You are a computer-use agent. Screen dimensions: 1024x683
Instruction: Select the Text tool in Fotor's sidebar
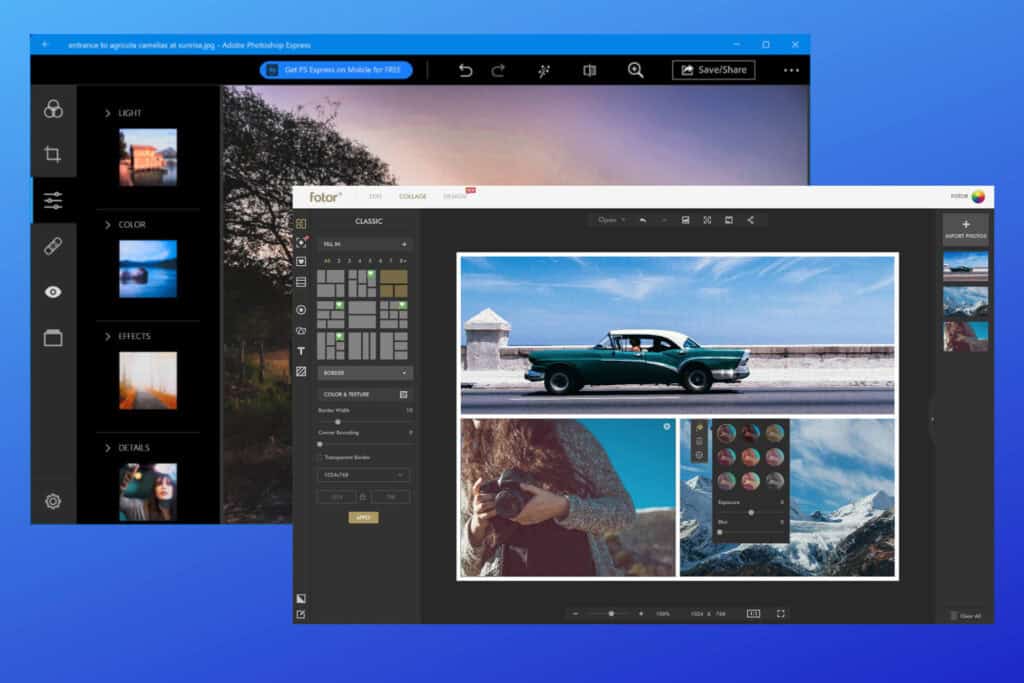pyautogui.click(x=303, y=351)
